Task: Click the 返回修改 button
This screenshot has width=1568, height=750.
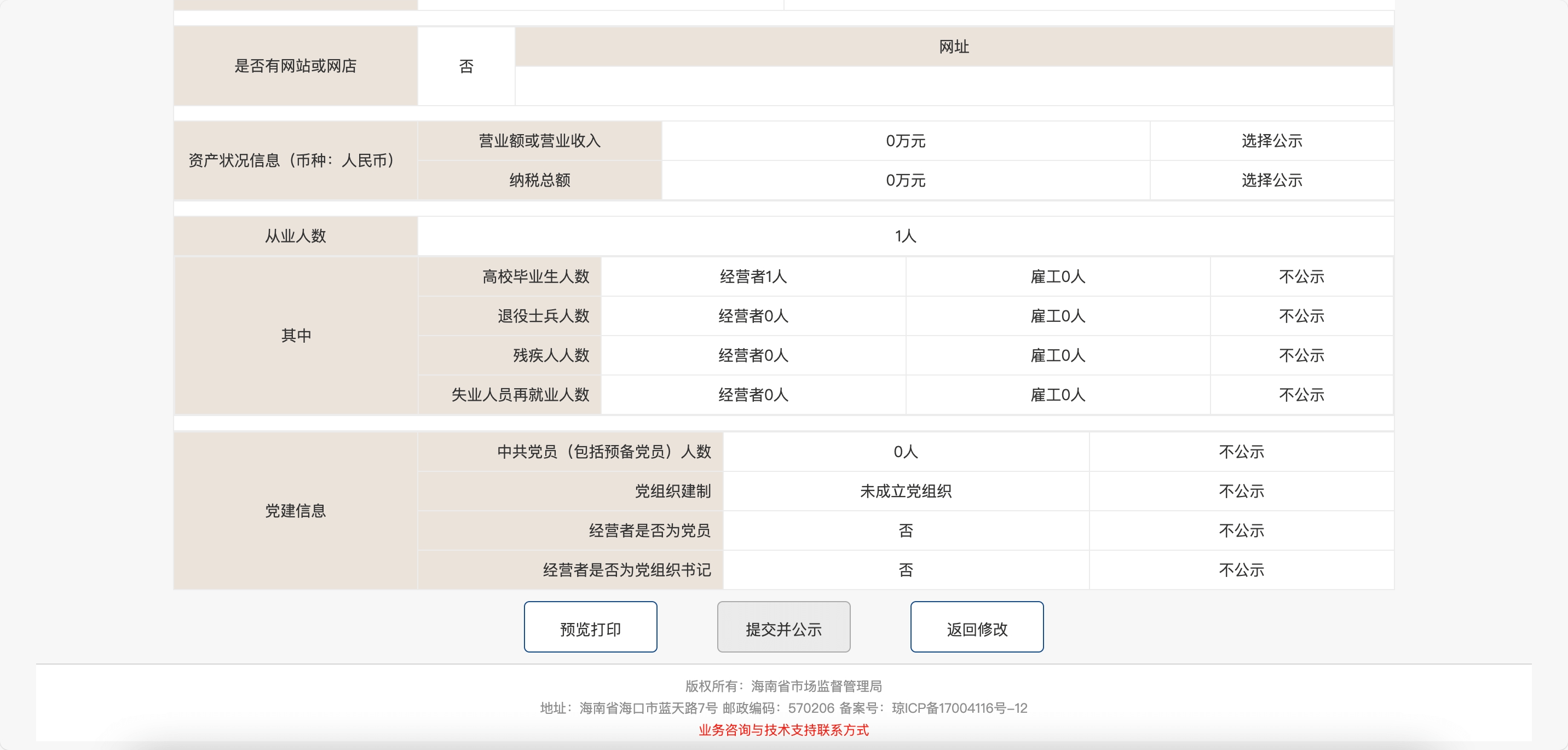Action: (x=976, y=627)
